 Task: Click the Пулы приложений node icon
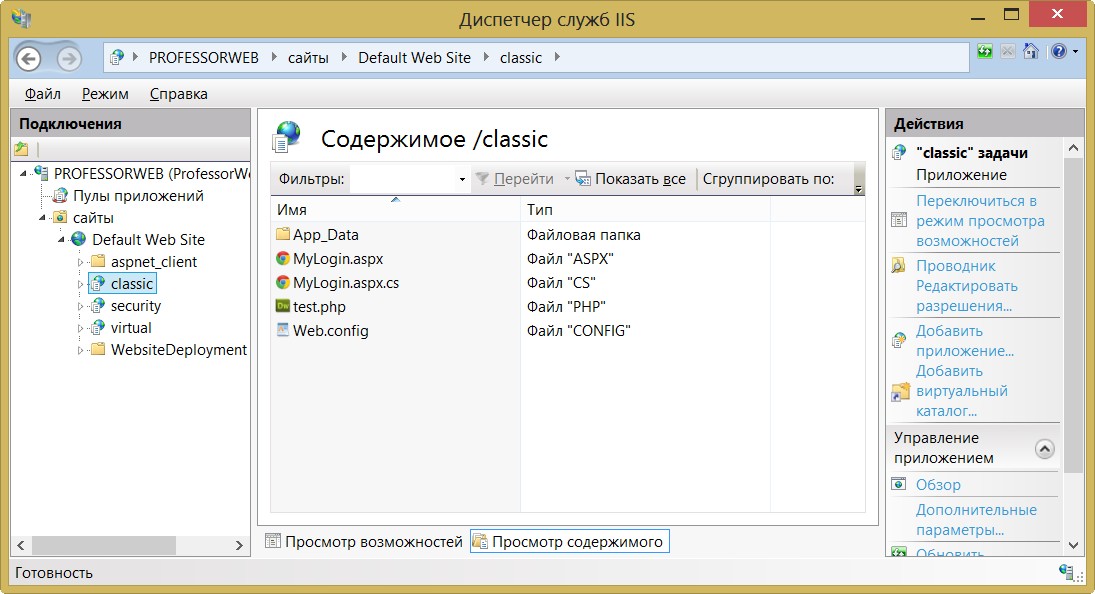(61, 195)
